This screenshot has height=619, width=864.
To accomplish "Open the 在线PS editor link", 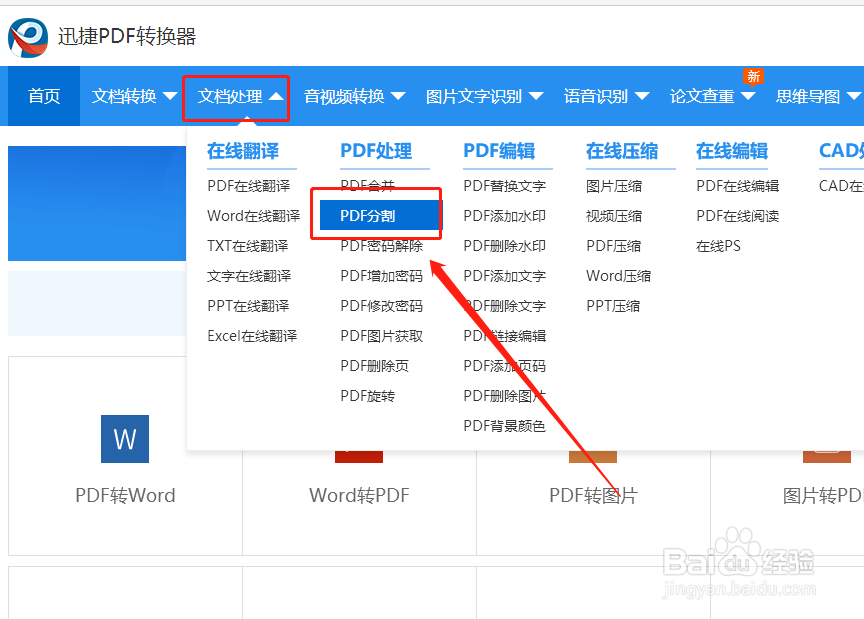I will (717, 245).
